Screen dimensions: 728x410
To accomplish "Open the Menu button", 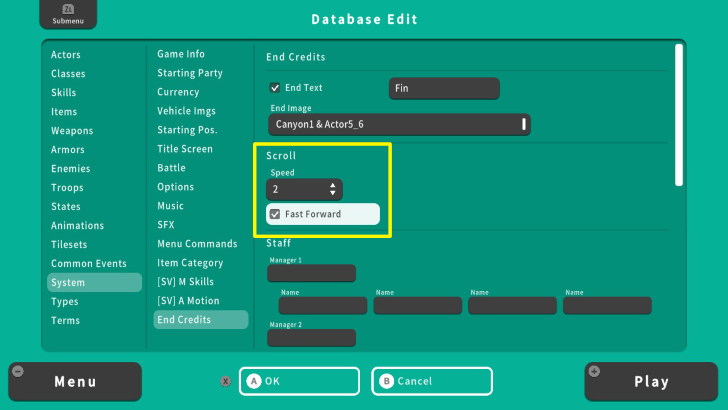I will [75, 382].
